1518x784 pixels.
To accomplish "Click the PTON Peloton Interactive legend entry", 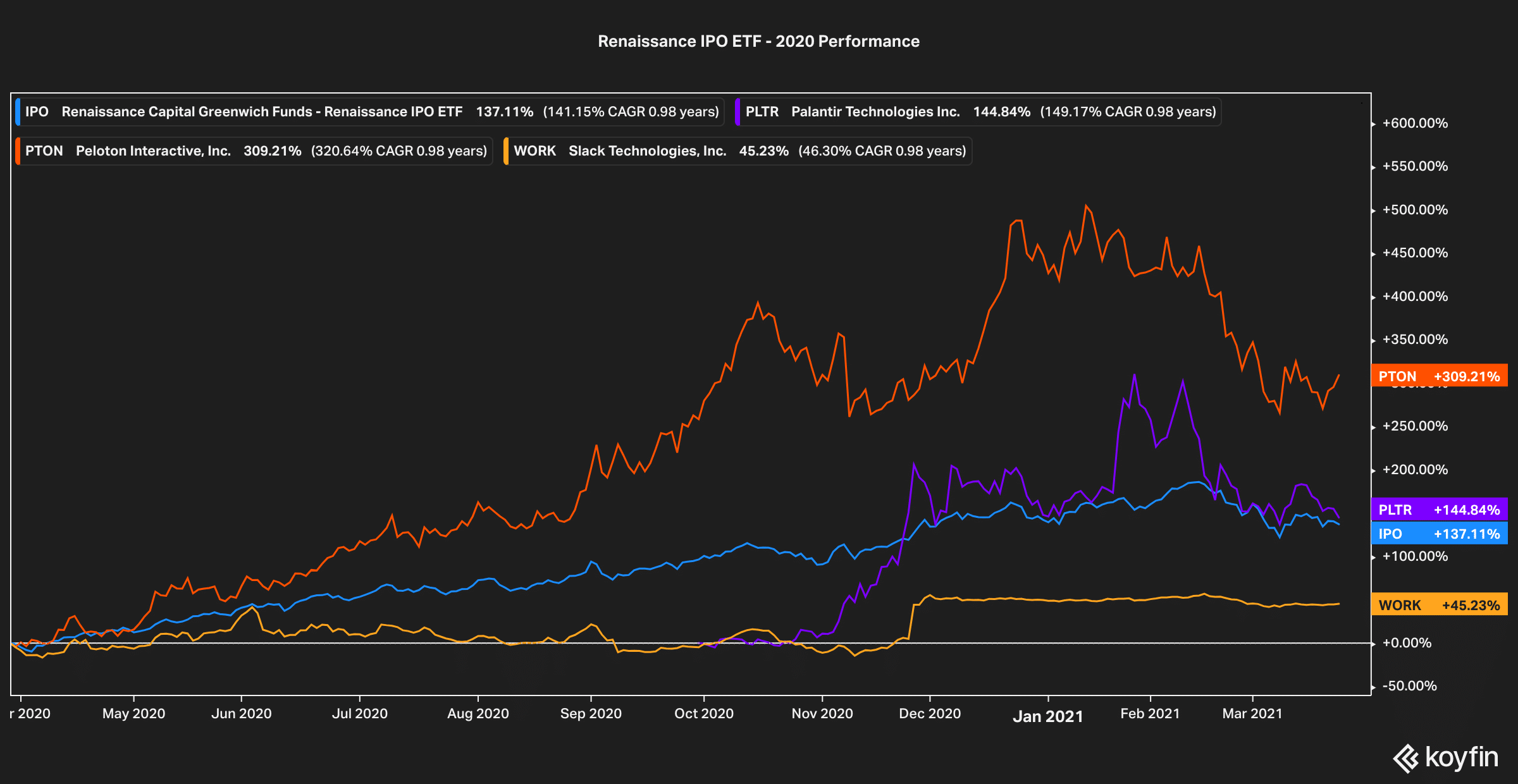I will [254, 151].
